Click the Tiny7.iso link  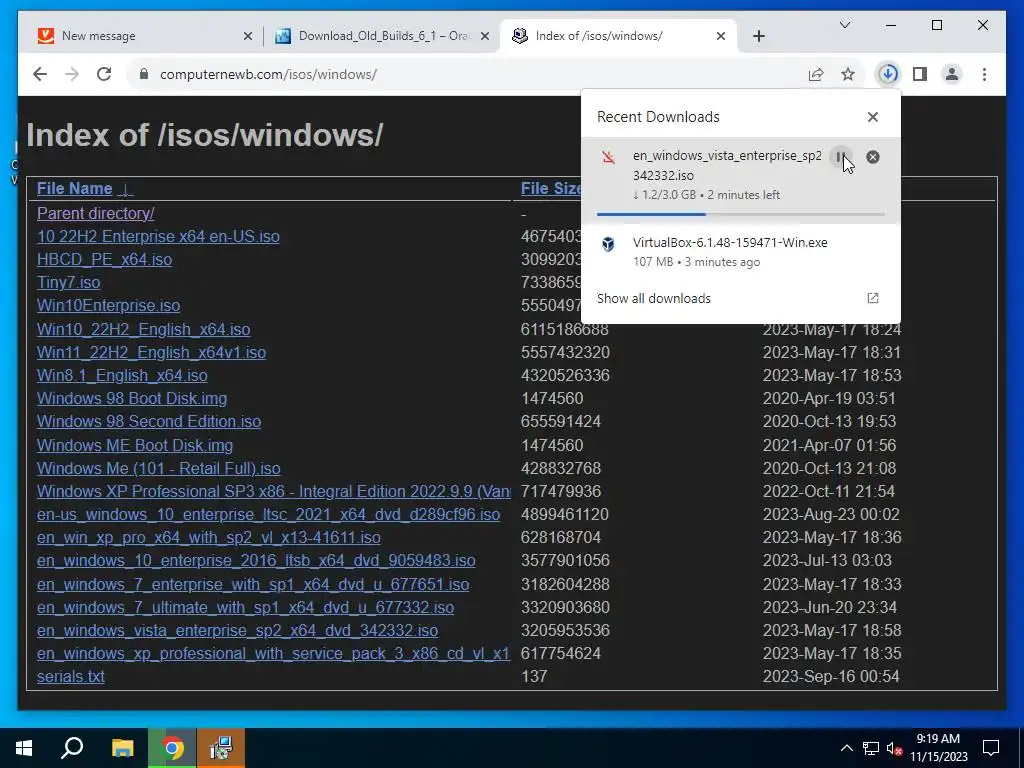point(69,283)
